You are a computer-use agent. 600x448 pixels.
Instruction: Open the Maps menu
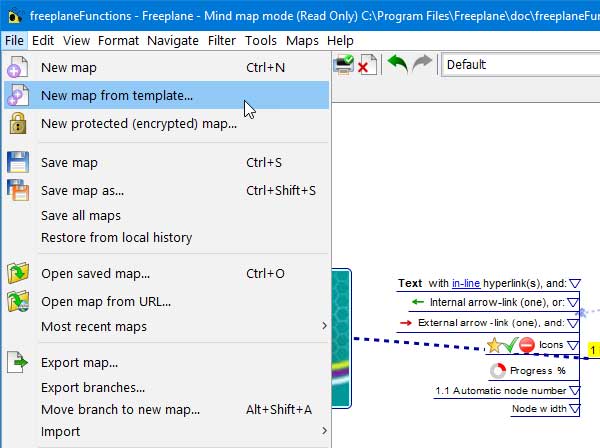point(302,40)
